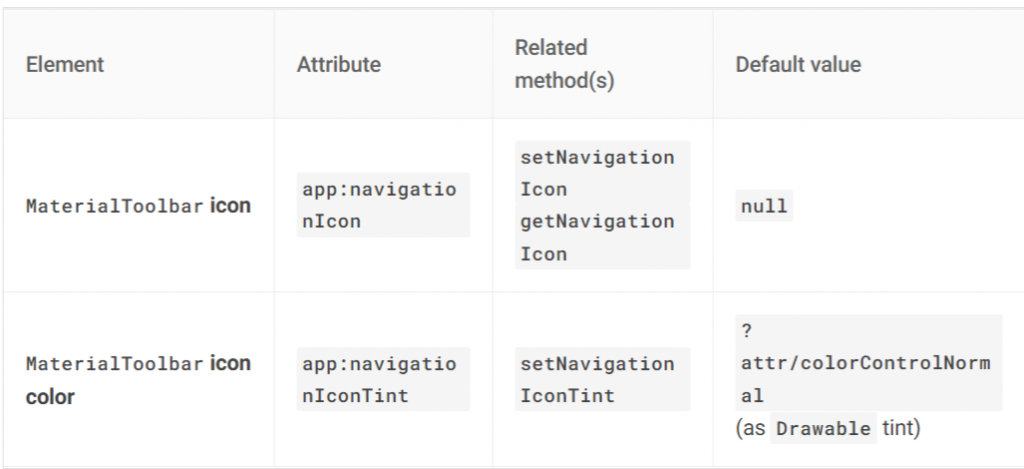The image size is (1024, 469).
Task: Select the getNavigationIcon method code
Action: [602, 237]
